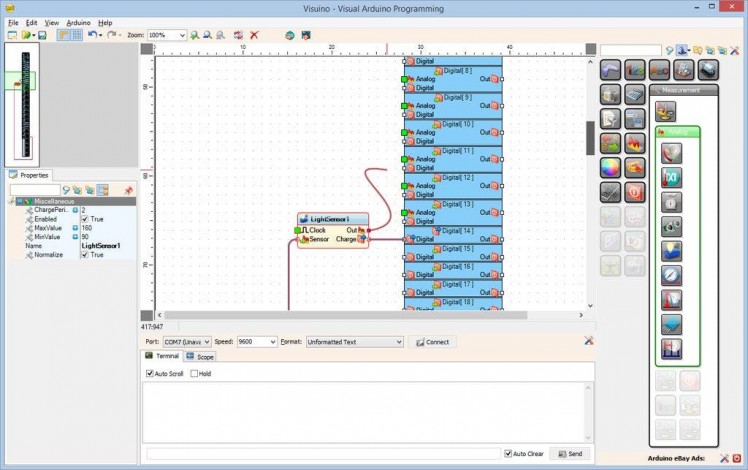Screen dimensions: 748x470
Task: Select the color wheel component category
Action: tap(610, 167)
